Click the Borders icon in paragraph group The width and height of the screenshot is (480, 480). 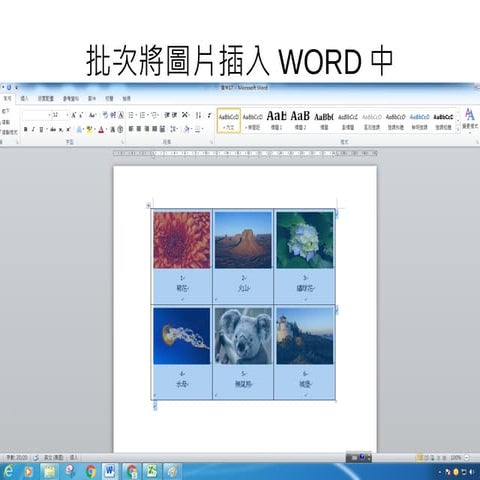198,129
